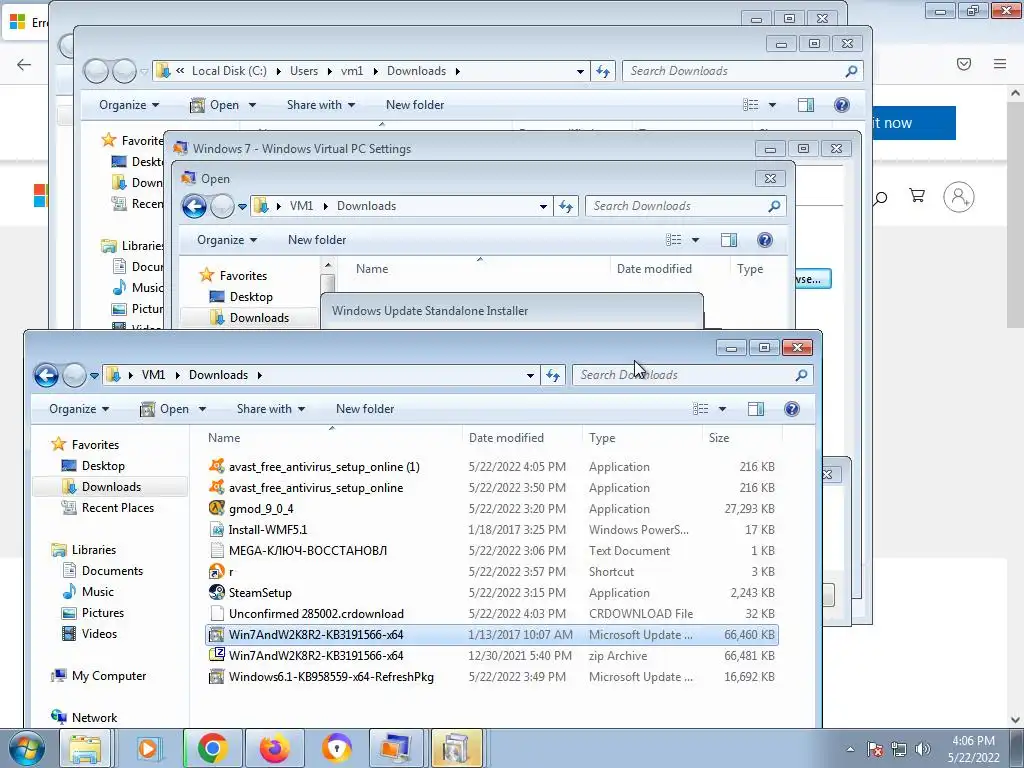The image size is (1024, 768).
Task: Click the taskbar clock showing 4:06 PM
Action: 974,749
